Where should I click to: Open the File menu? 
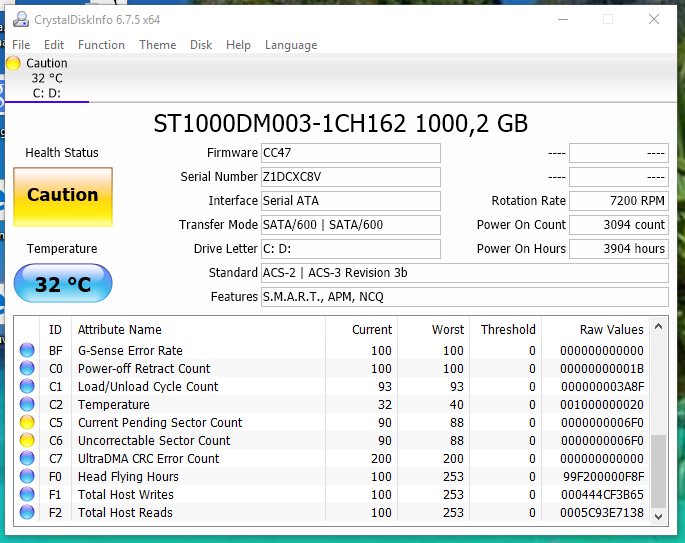[21, 45]
